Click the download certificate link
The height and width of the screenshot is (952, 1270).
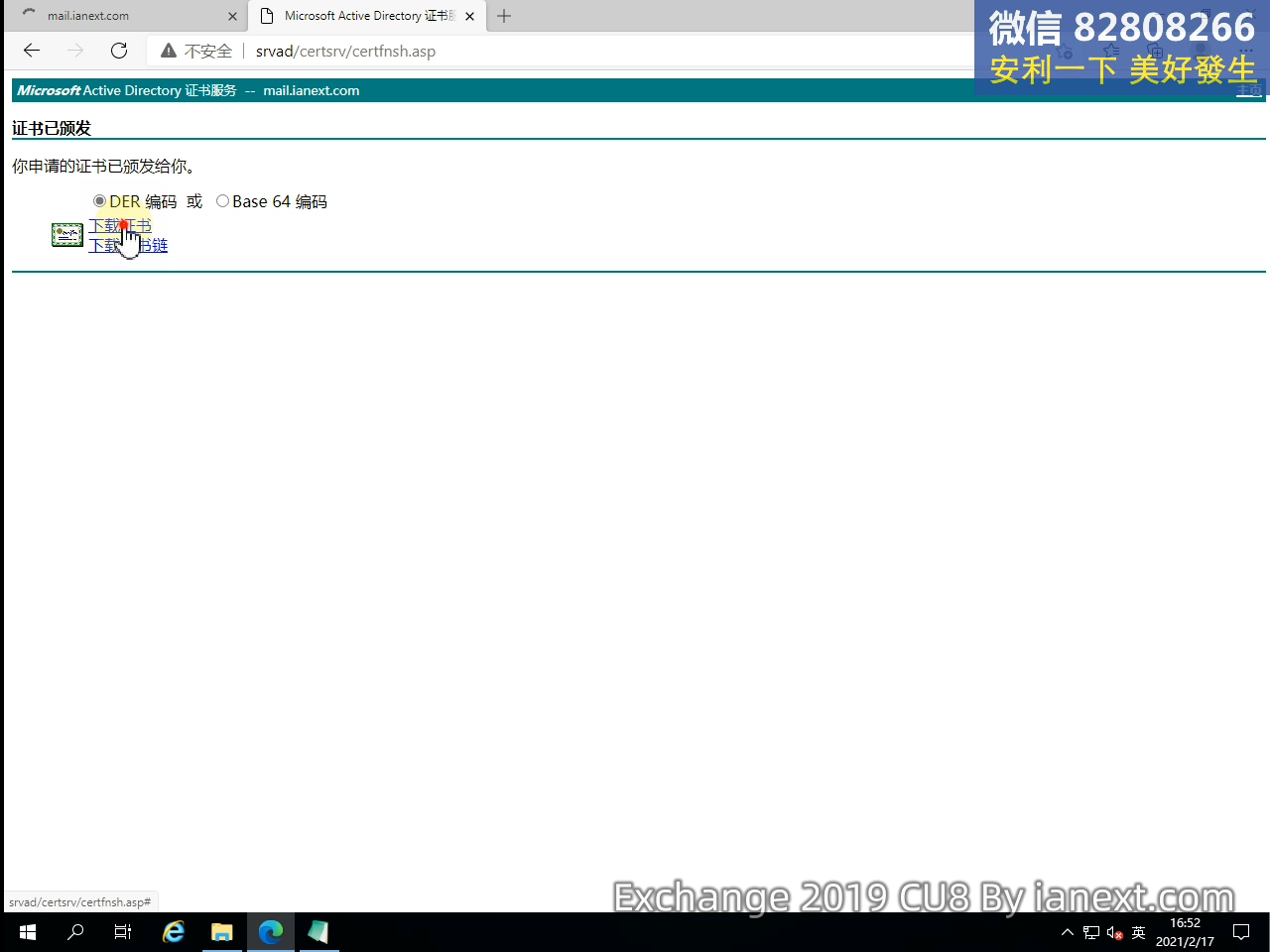pyautogui.click(x=120, y=226)
